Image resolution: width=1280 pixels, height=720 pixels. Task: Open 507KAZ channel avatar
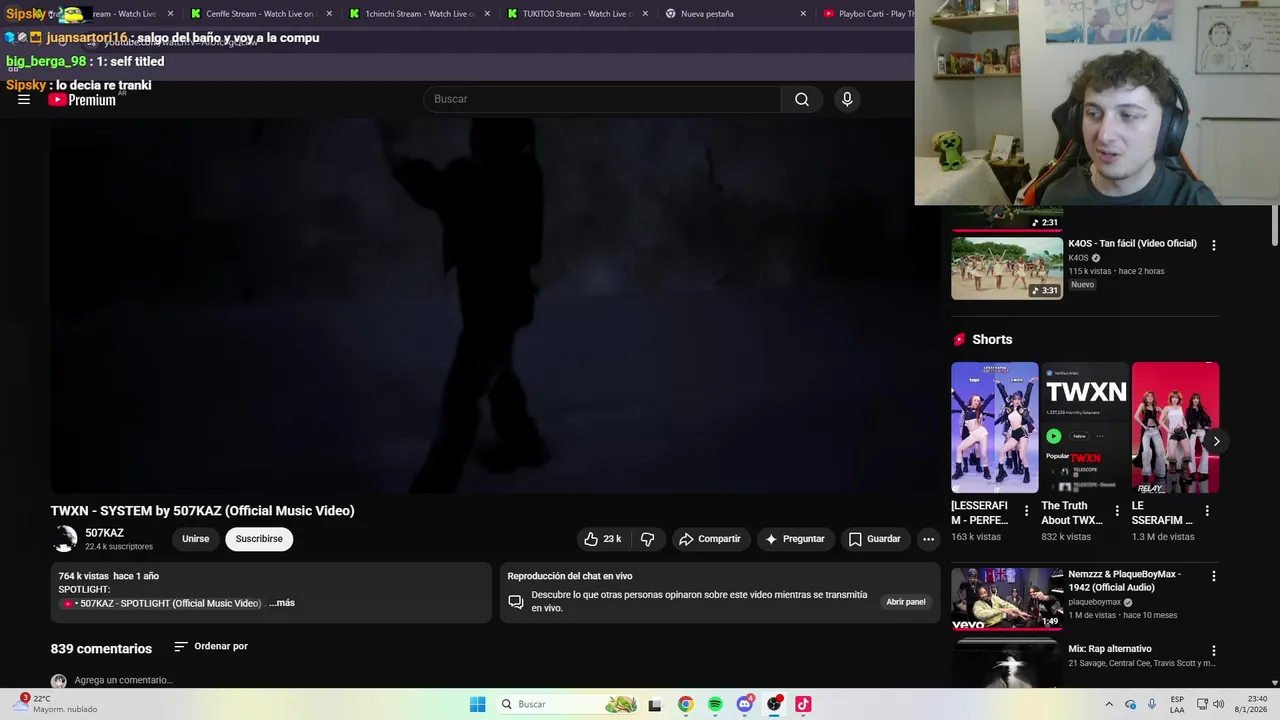click(x=65, y=539)
